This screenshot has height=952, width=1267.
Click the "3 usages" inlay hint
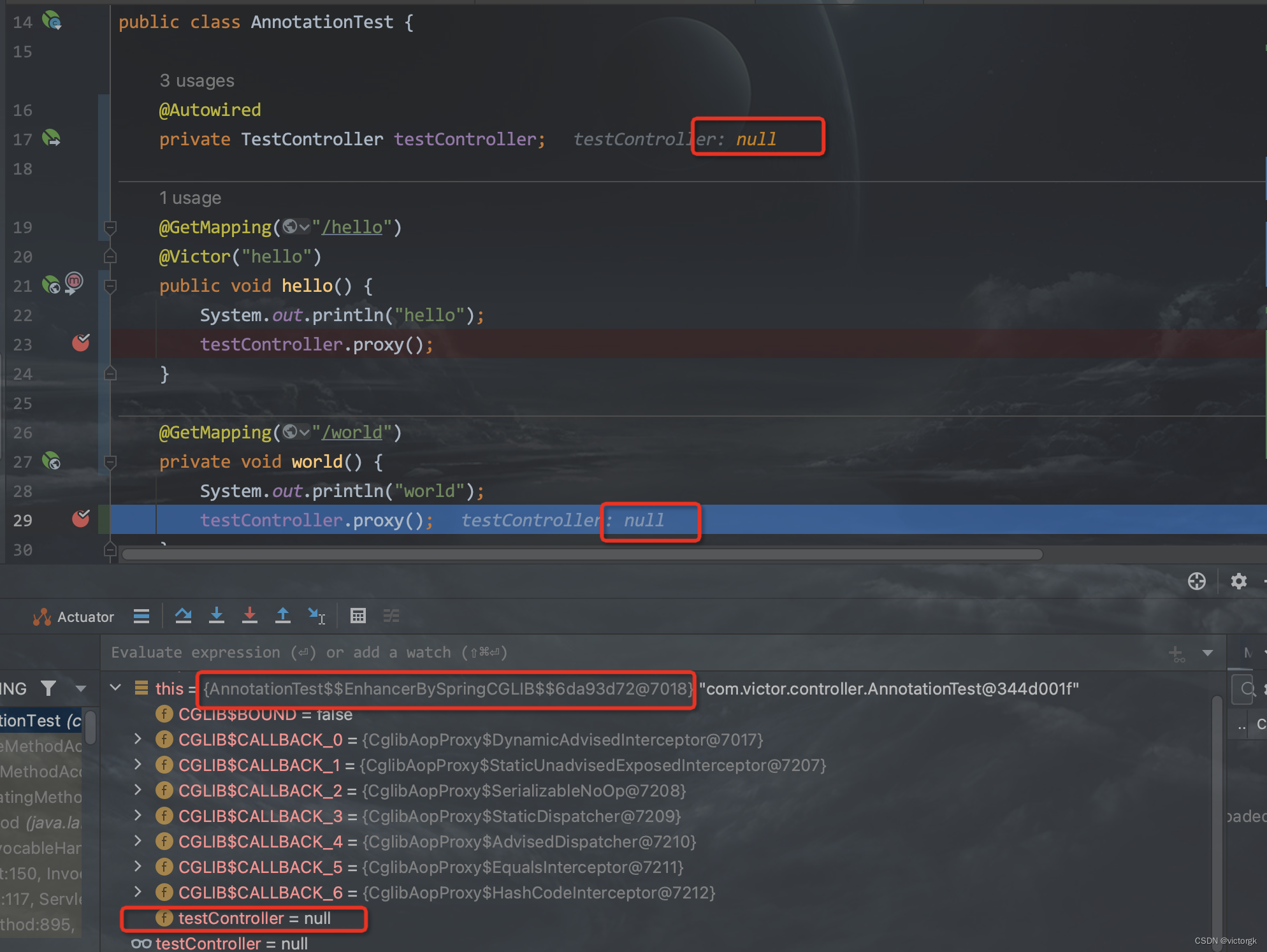click(197, 81)
